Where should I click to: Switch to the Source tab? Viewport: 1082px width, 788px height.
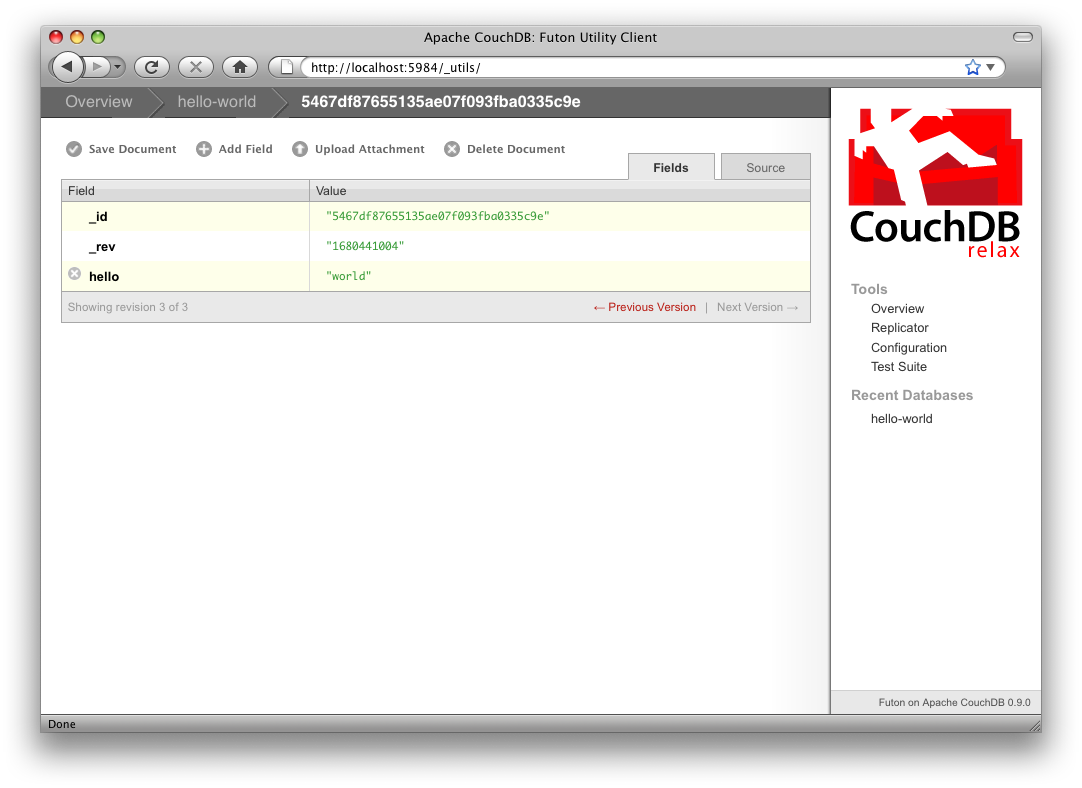765,167
